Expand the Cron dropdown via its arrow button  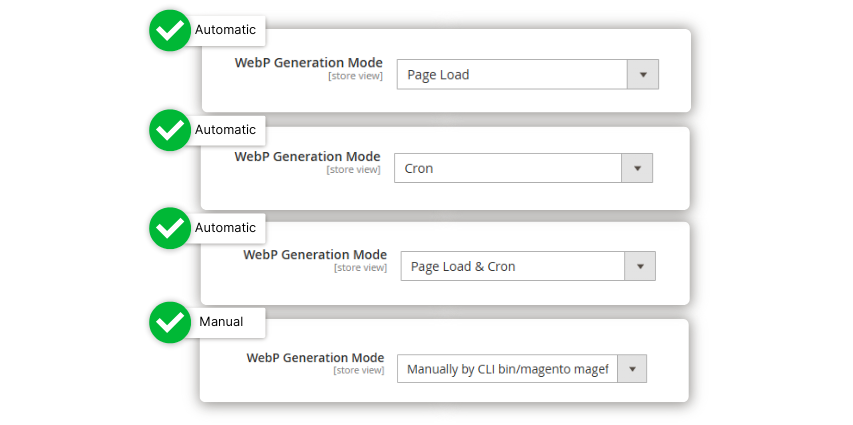[637, 168]
